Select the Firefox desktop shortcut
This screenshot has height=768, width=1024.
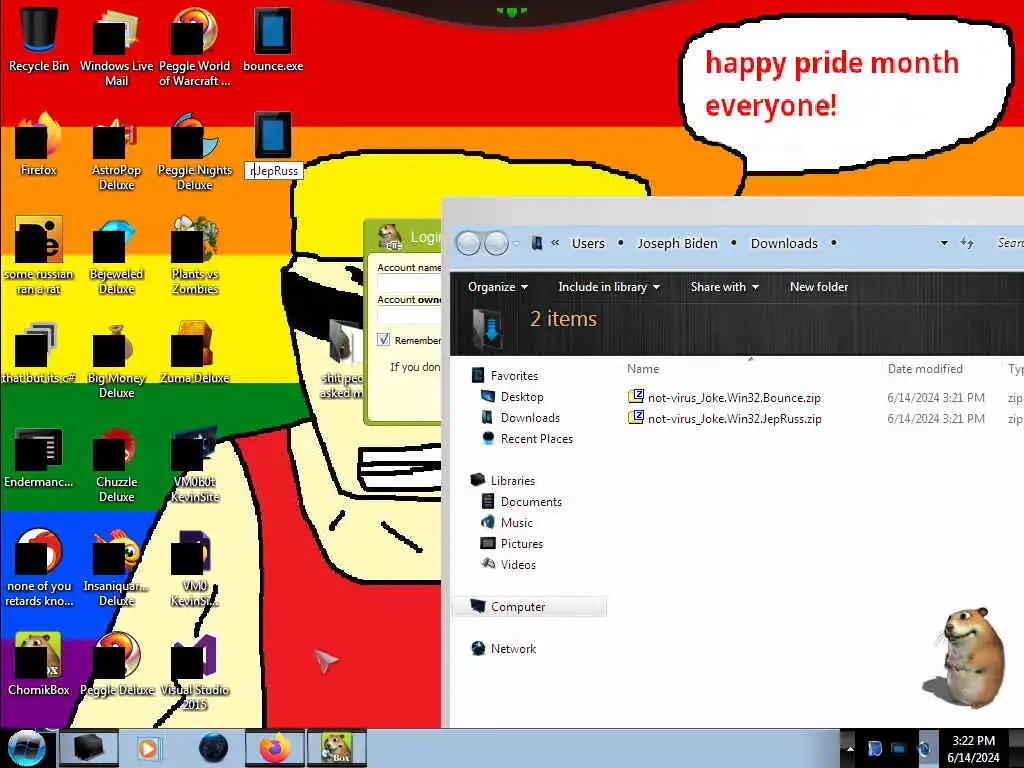pyautogui.click(x=39, y=144)
